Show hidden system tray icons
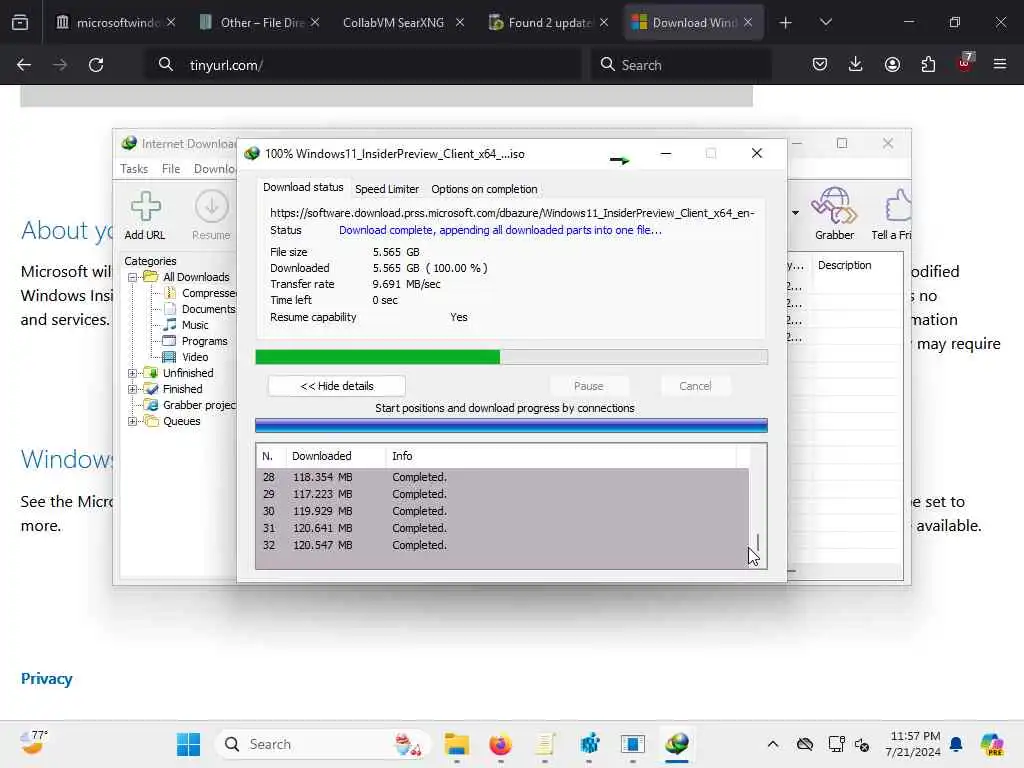 click(773, 744)
